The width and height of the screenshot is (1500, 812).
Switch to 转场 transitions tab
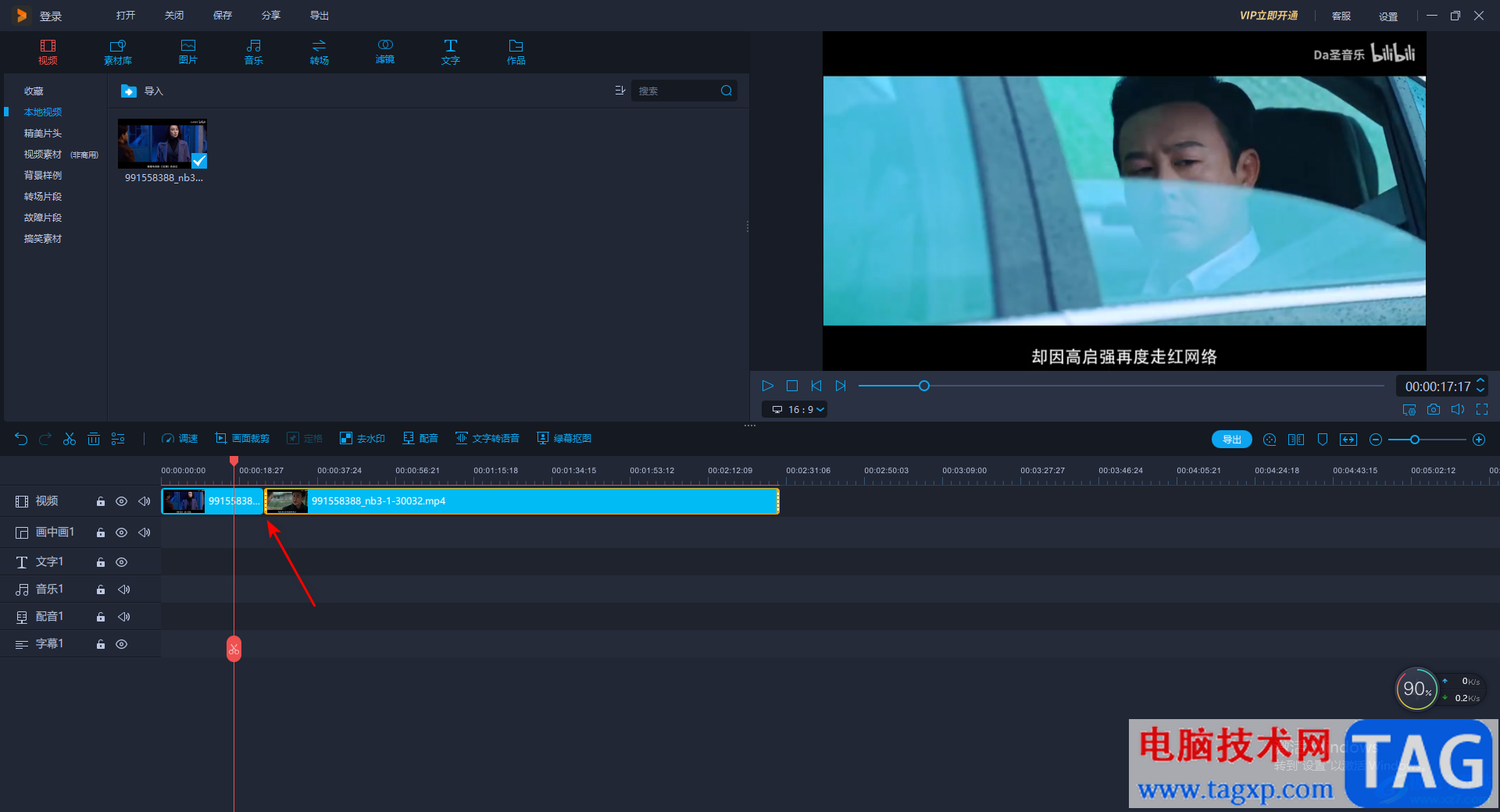click(x=320, y=52)
